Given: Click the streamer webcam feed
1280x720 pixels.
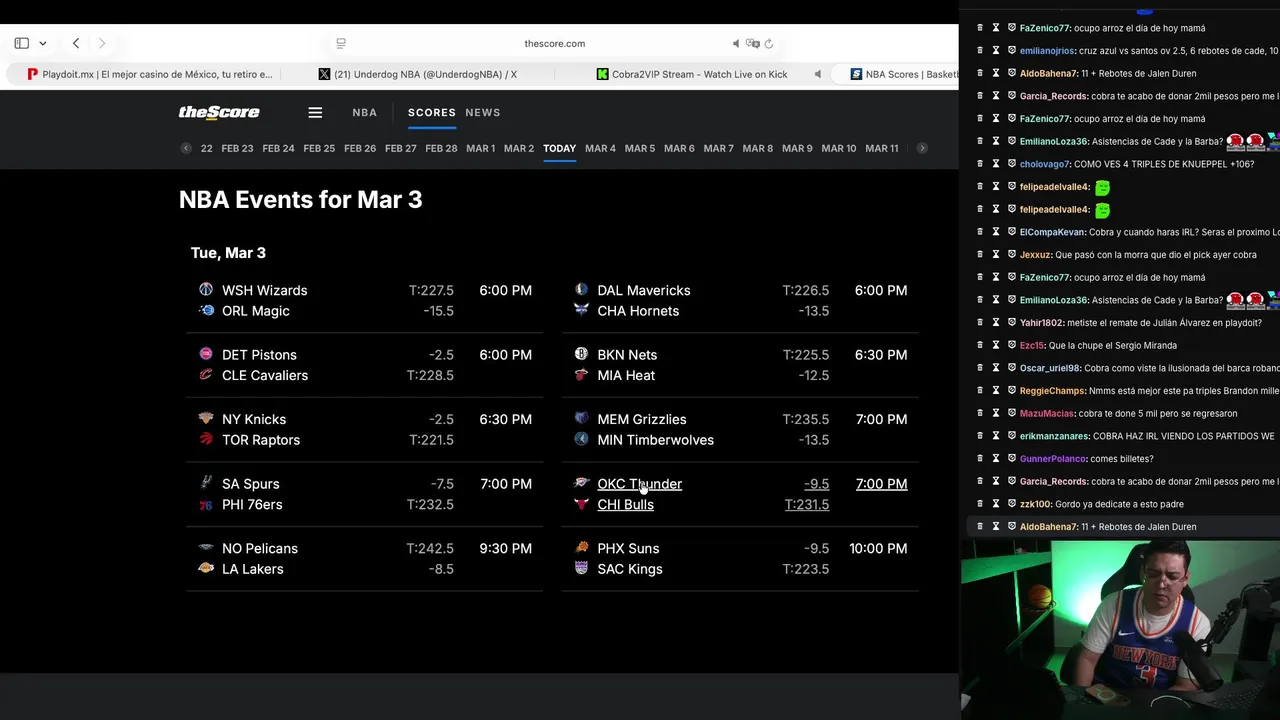Looking at the screenshot, I should 1120,630.
